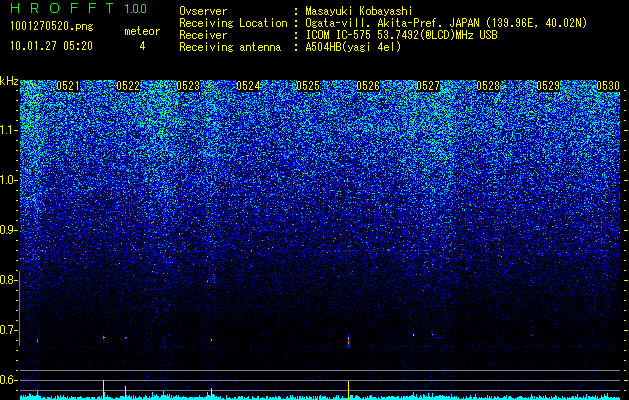
Task: Select antenna A504HB(yagi 4el) text
Action: tap(353, 47)
